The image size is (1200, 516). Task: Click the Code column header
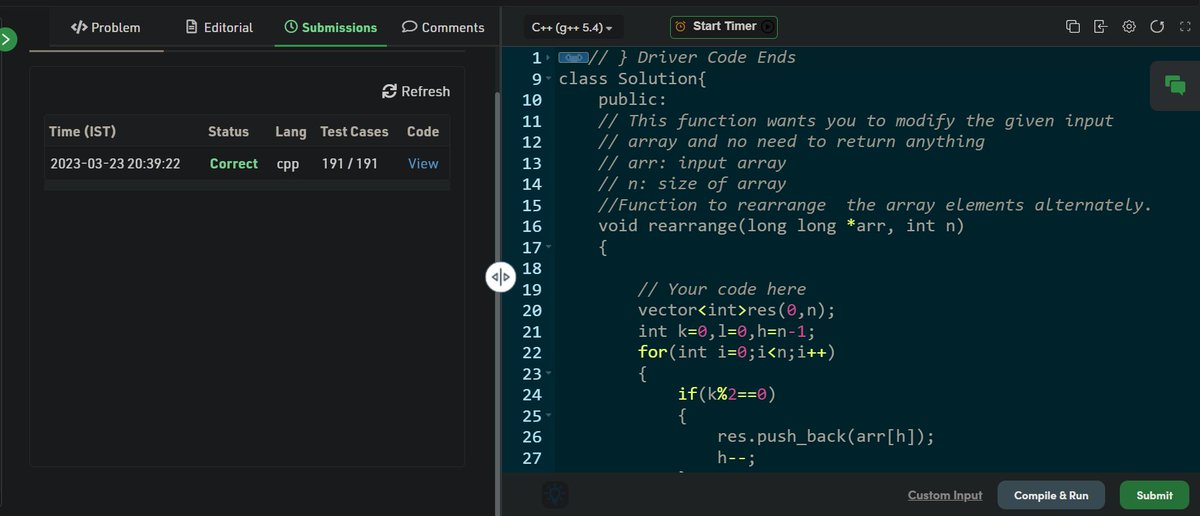click(423, 132)
